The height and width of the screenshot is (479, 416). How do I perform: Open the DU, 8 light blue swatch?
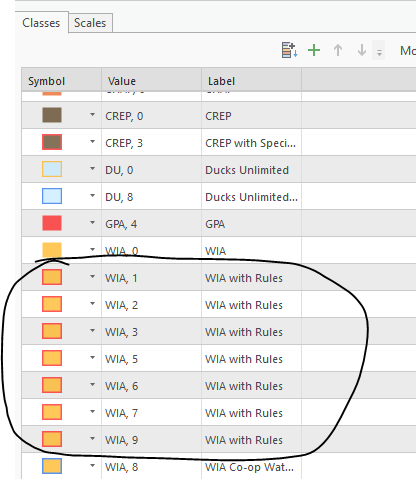[x=52, y=196]
